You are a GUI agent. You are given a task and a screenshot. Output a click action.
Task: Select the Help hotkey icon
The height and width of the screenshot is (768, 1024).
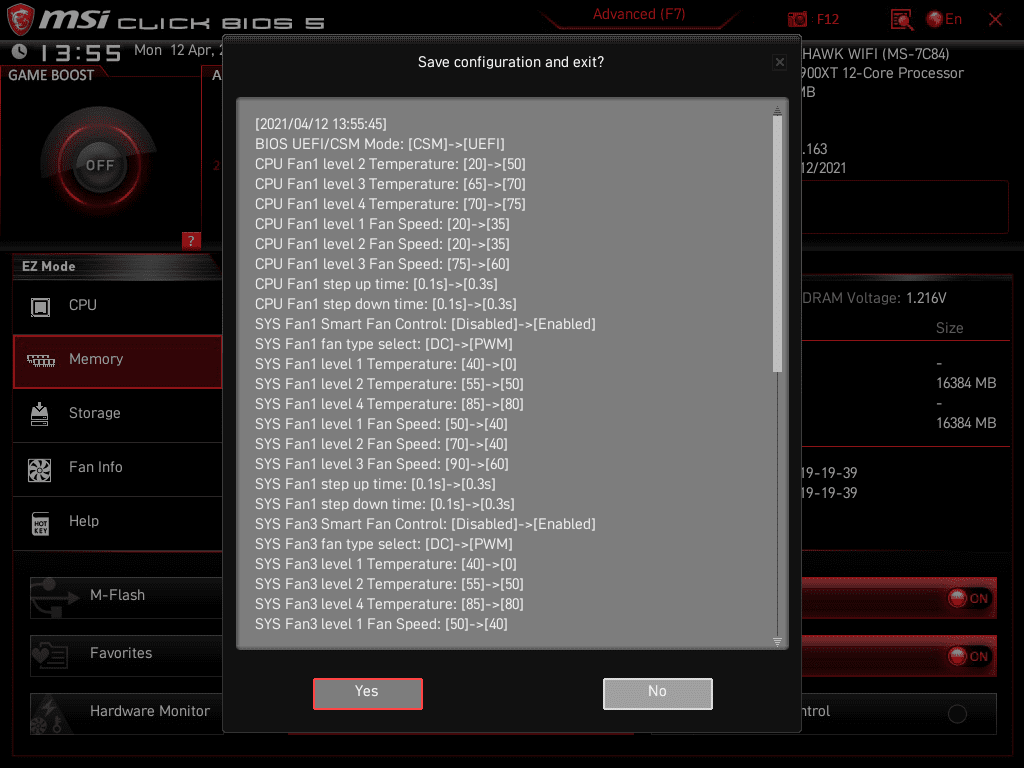pos(40,524)
